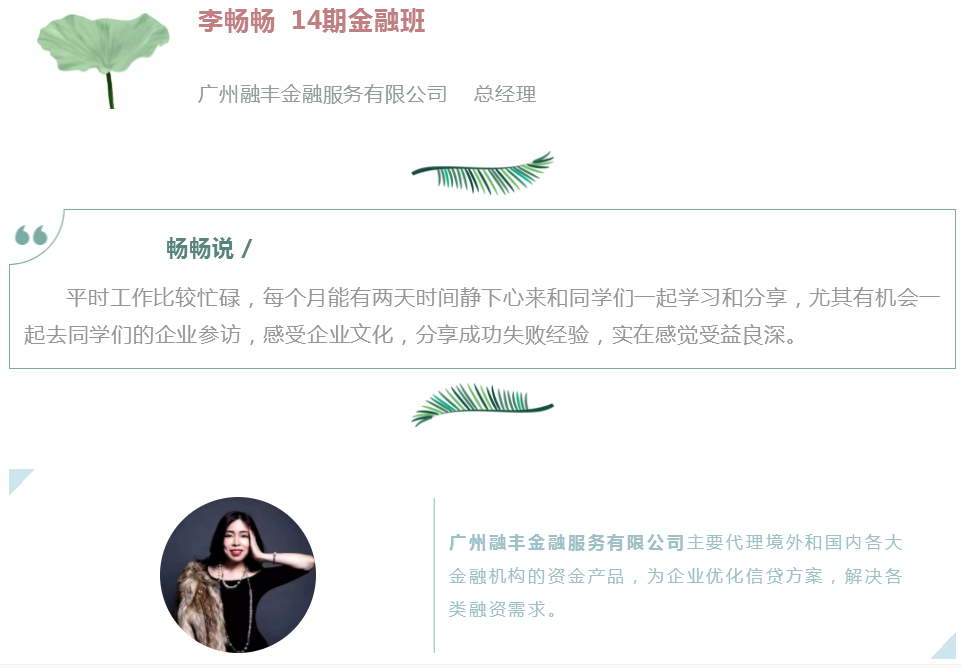Click the palm leaf divider above the quote
961x668 pixels.
(482, 173)
